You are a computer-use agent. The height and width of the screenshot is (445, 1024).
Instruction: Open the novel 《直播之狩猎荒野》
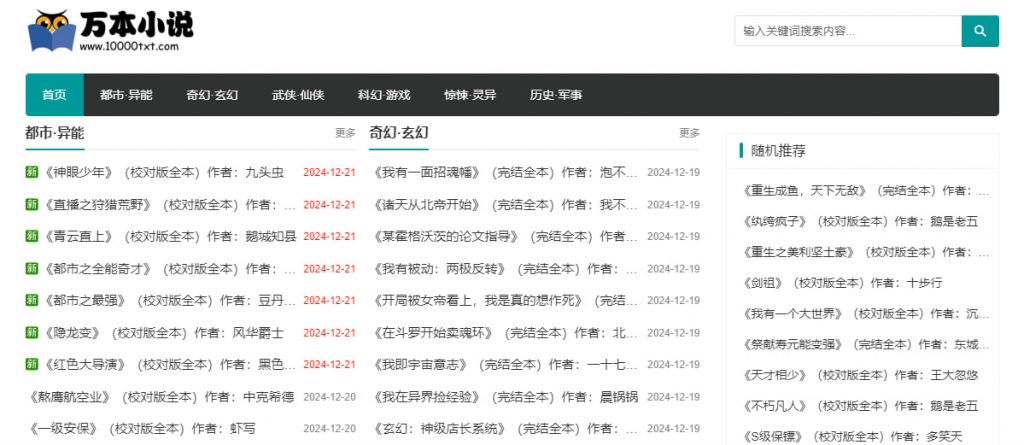[168, 205]
